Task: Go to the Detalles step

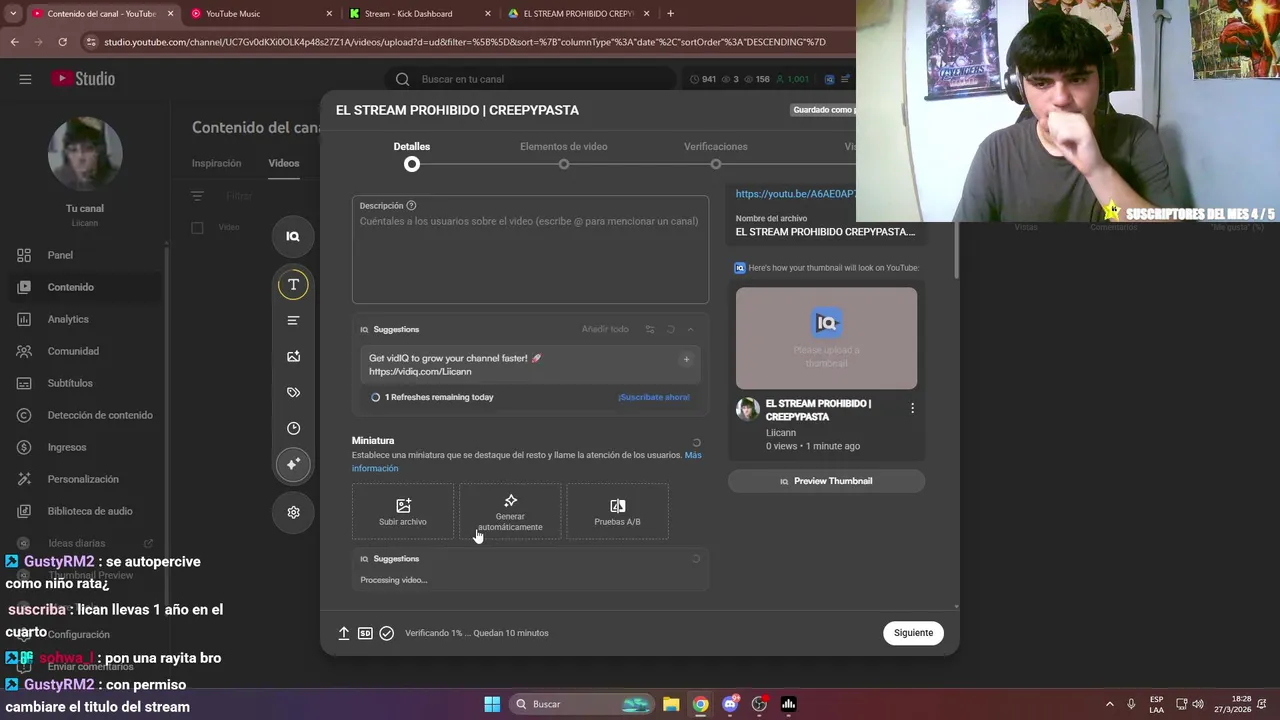Action: click(412, 155)
